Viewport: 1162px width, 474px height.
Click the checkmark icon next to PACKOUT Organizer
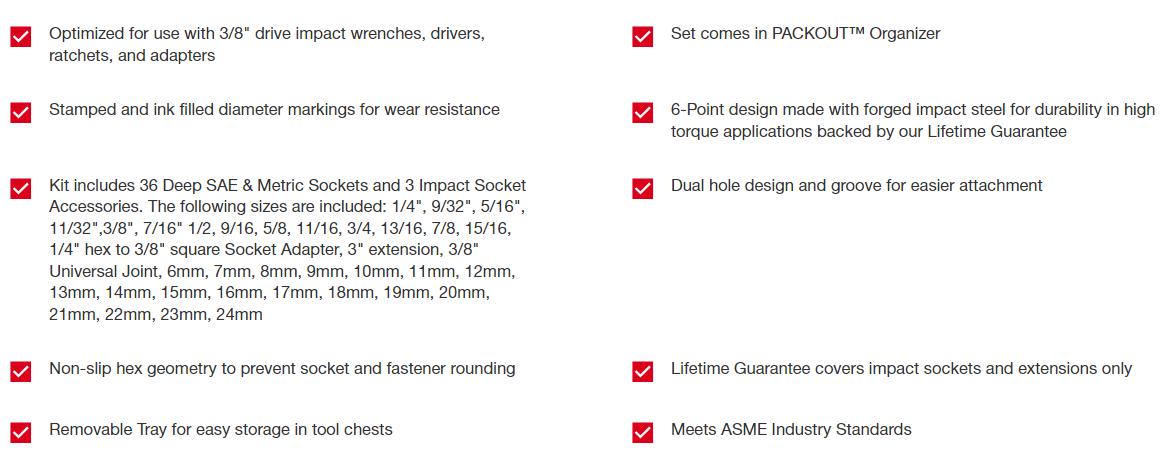point(643,37)
